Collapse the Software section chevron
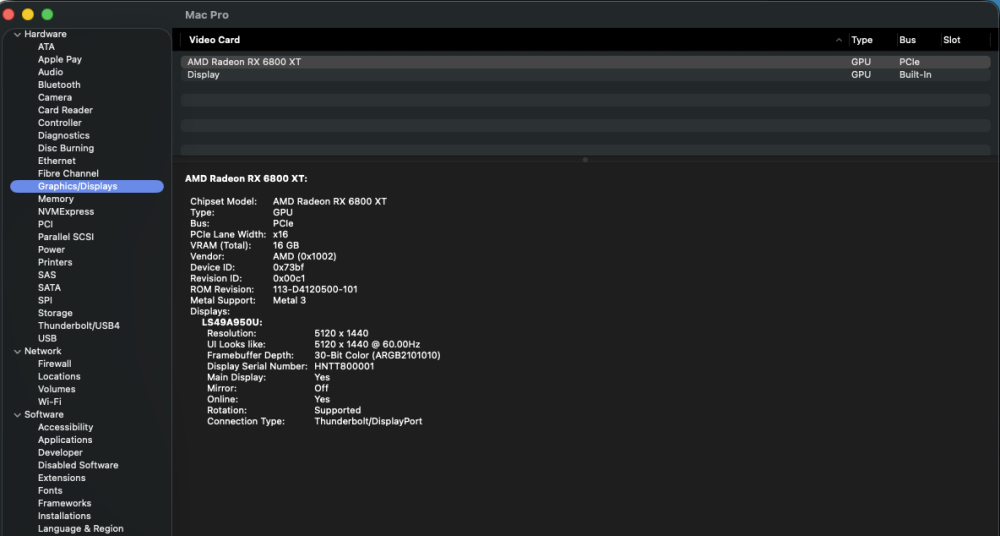1000x536 pixels. click(18, 415)
